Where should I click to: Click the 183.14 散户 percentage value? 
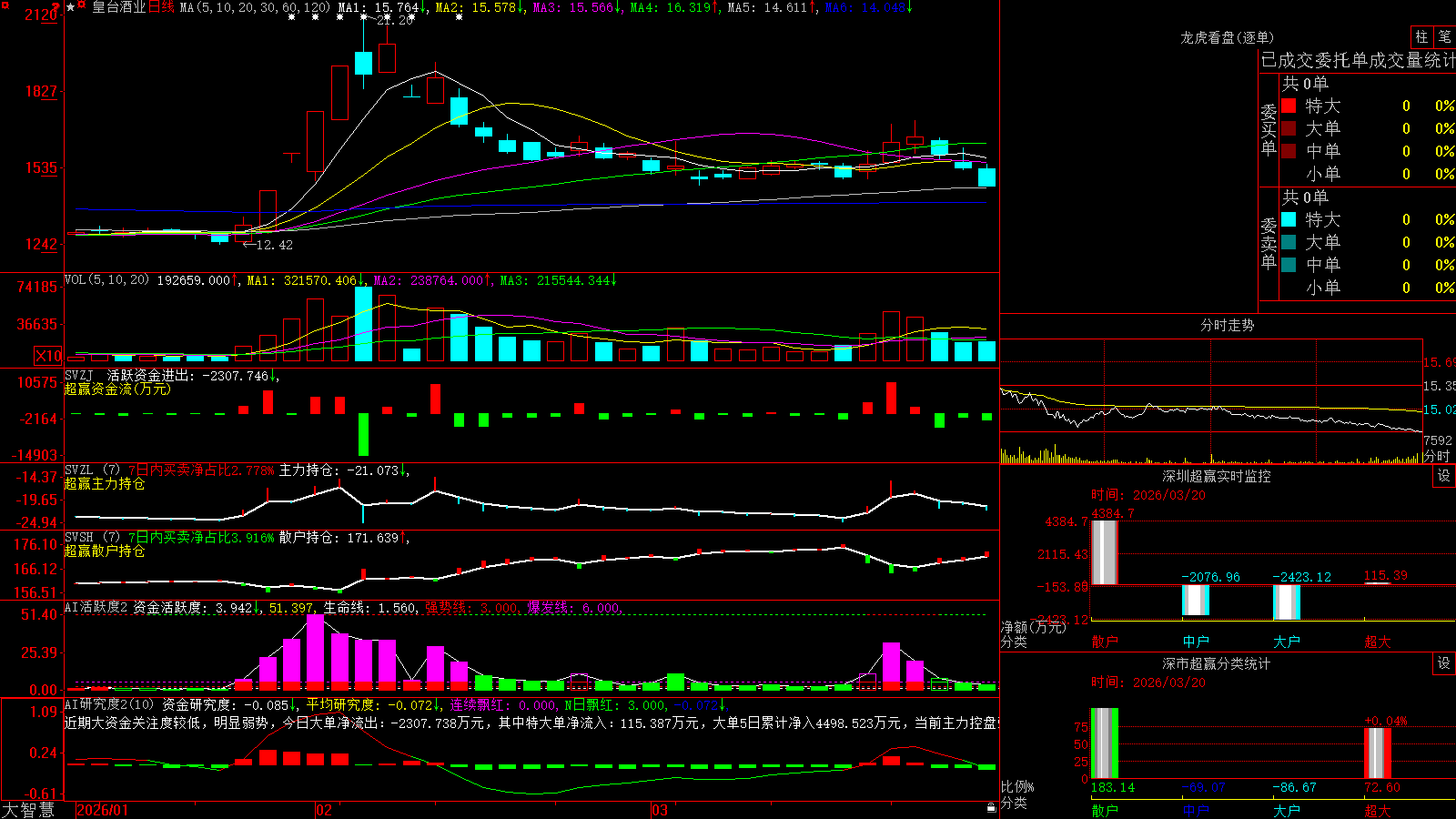pos(1112,787)
